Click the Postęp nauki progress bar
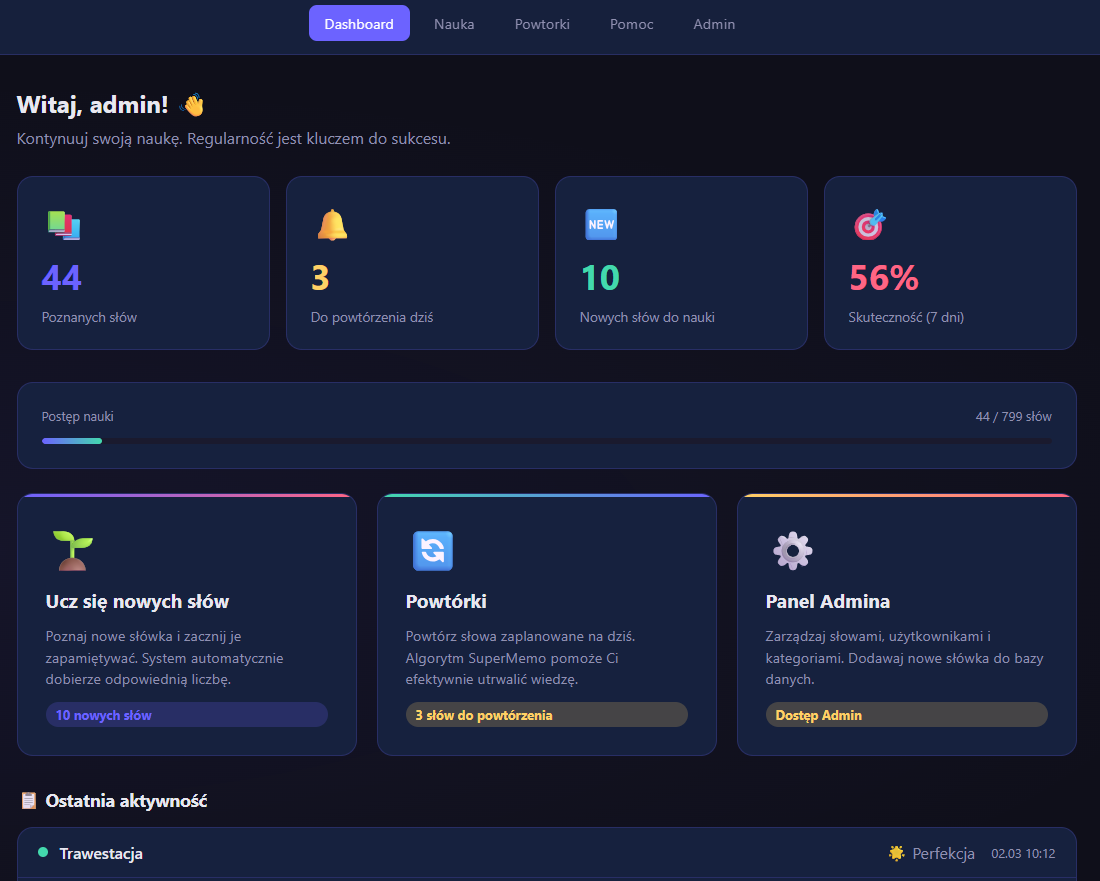Image resolution: width=1100 pixels, height=881 pixels. pos(546,441)
